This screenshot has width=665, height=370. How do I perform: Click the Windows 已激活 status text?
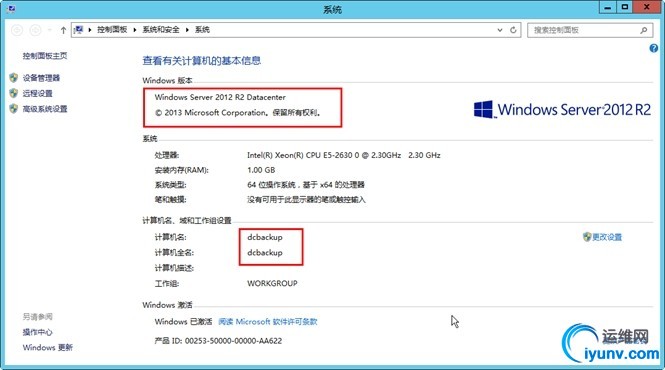(183, 322)
